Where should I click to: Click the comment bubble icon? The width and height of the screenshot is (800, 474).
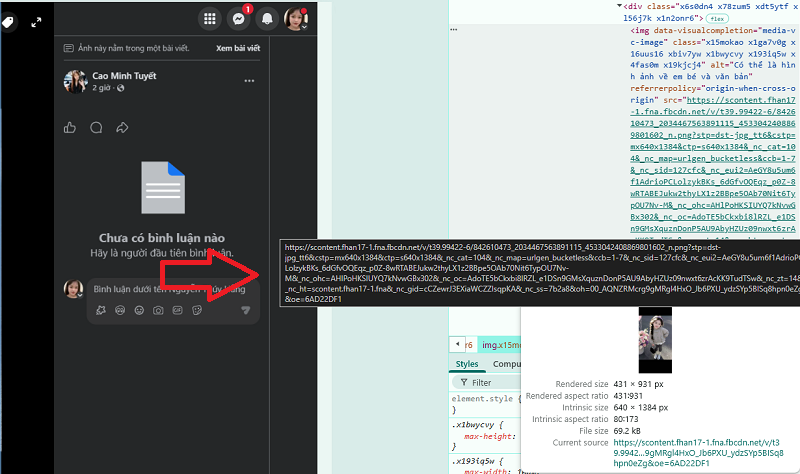(x=96, y=128)
